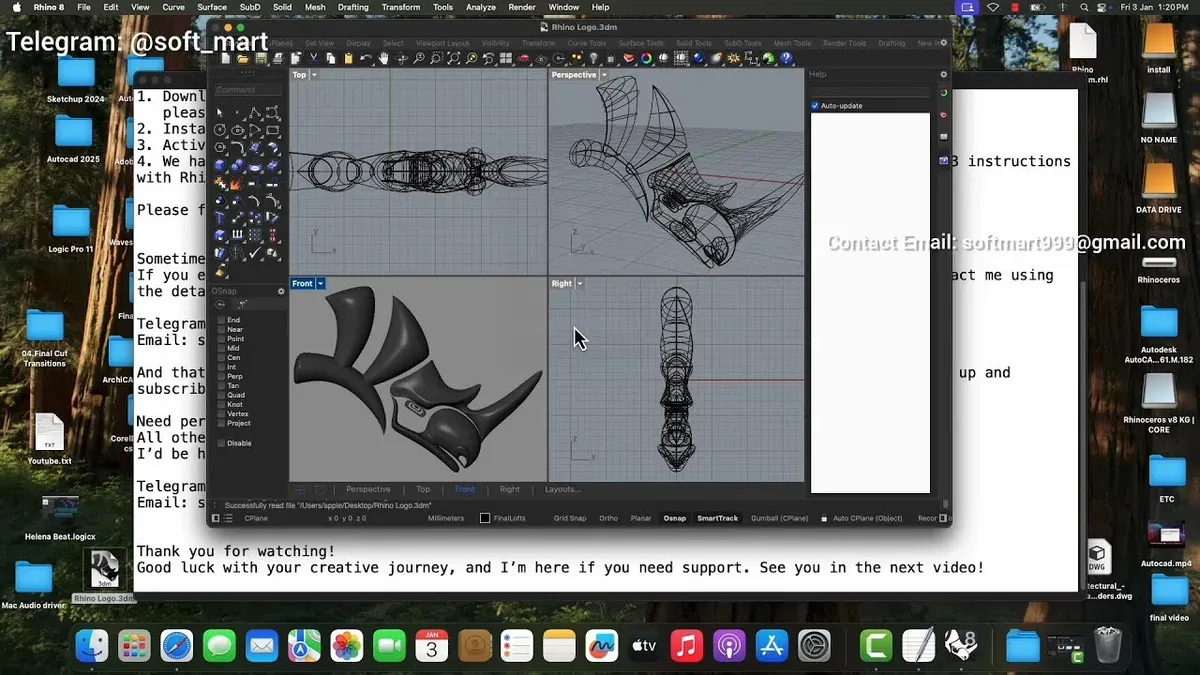Click the Open file folder icon

242,59
